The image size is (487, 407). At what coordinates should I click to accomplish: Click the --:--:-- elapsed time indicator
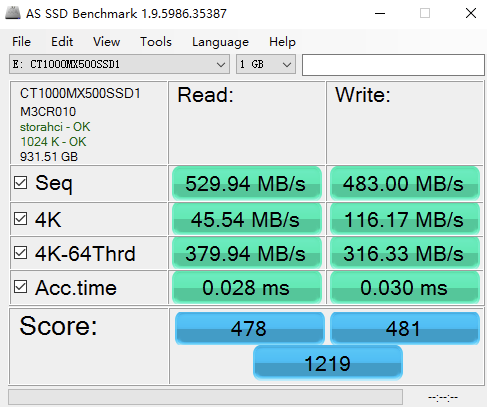click(443, 397)
